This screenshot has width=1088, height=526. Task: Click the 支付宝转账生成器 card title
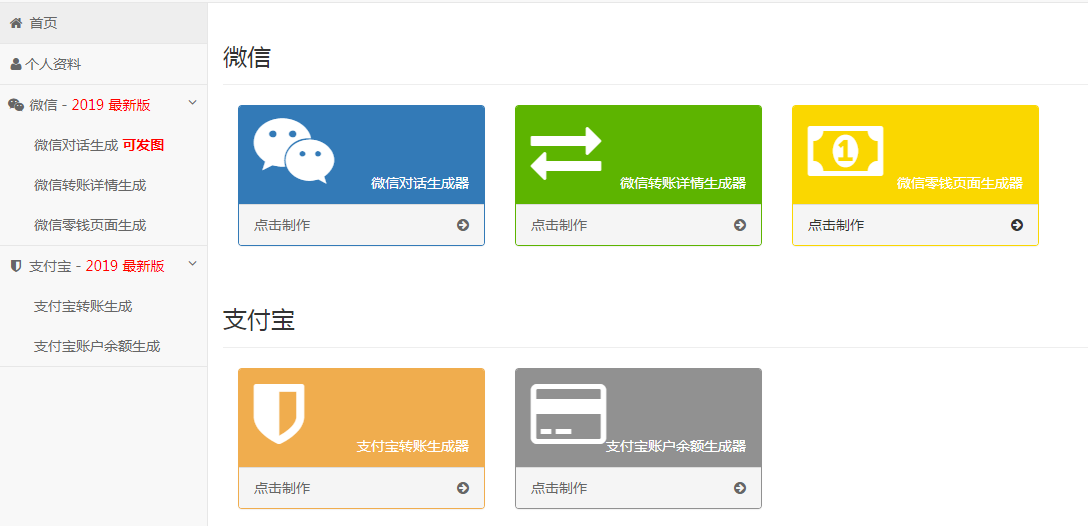pyautogui.click(x=413, y=446)
